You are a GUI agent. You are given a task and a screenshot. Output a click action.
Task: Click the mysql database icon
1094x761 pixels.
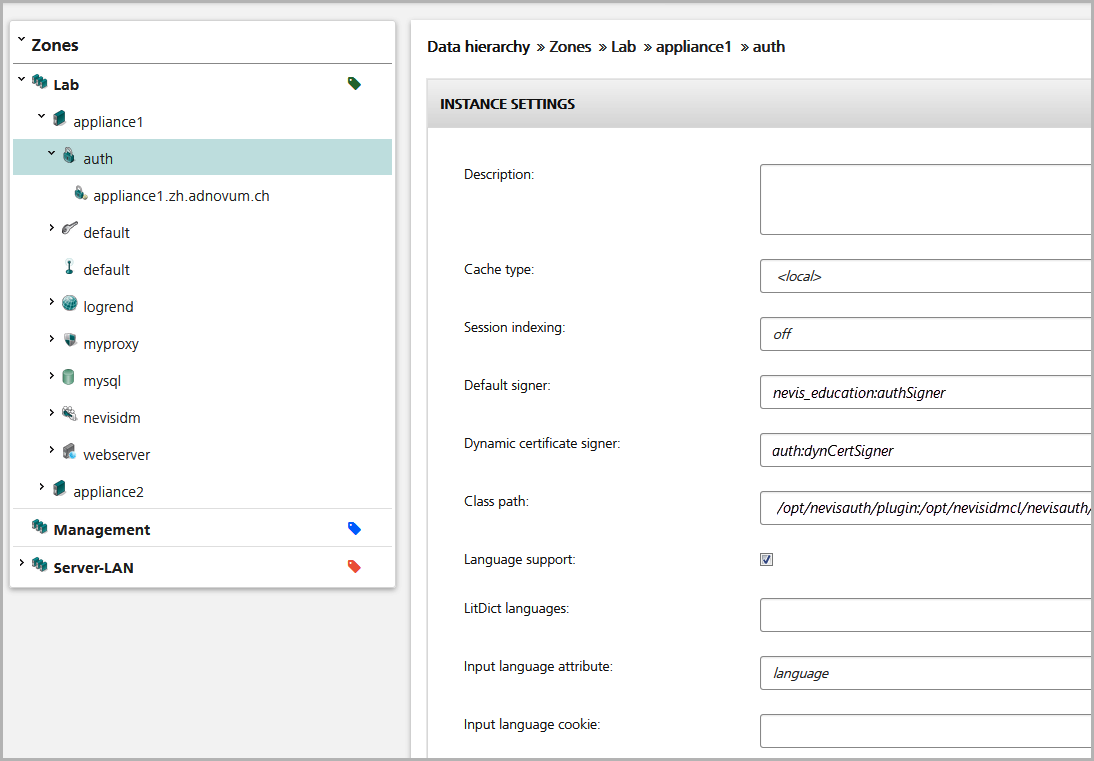click(x=68, y=378)
